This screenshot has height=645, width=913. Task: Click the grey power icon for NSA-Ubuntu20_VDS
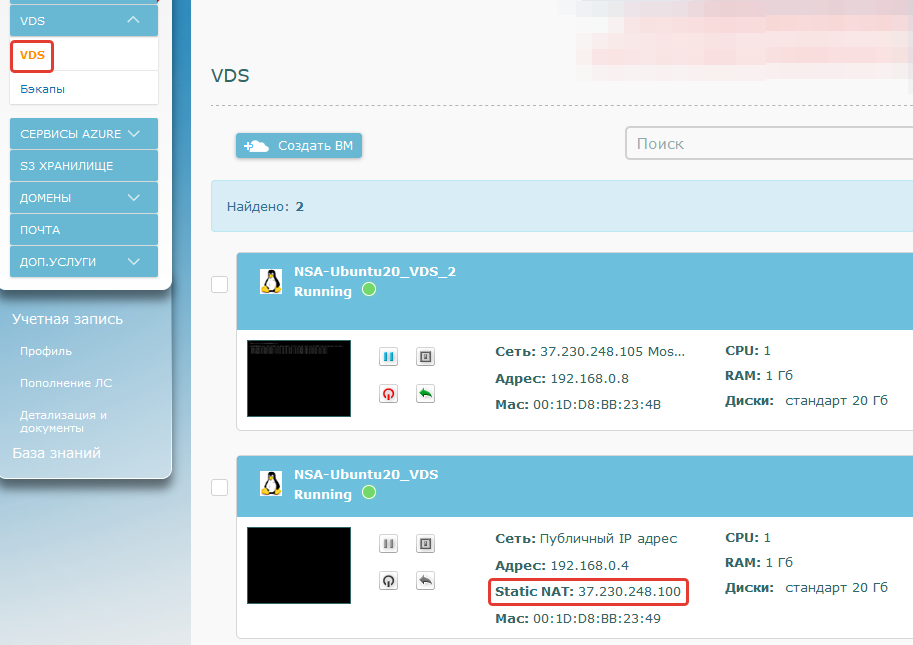pyautogui.click(x=389, y=580)
